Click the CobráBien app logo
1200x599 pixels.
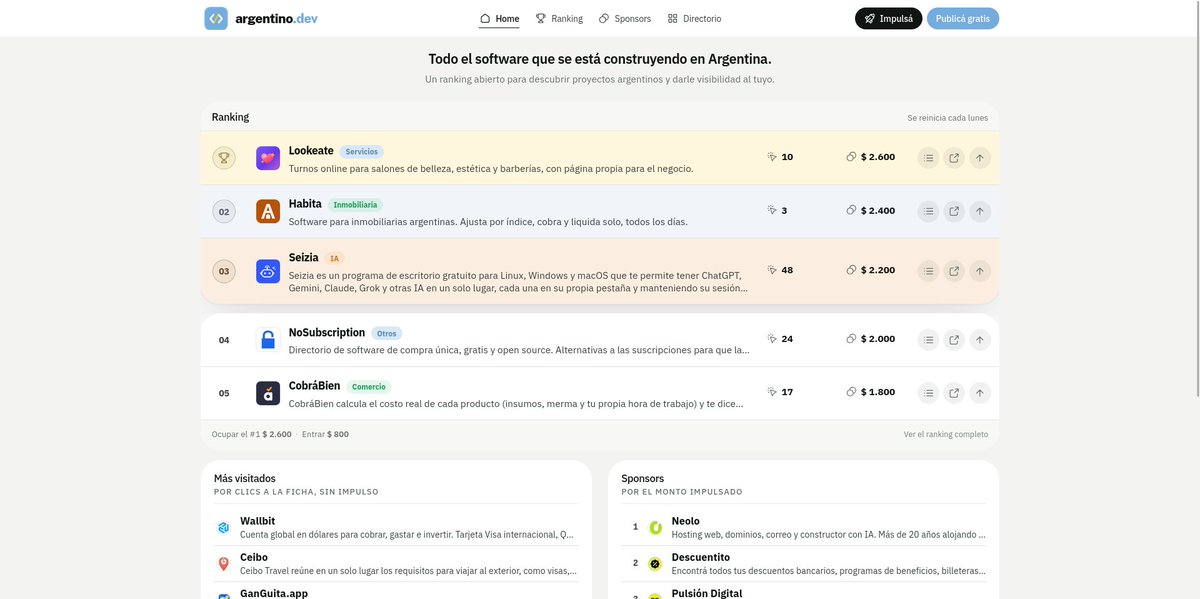[x=268, y=393]
